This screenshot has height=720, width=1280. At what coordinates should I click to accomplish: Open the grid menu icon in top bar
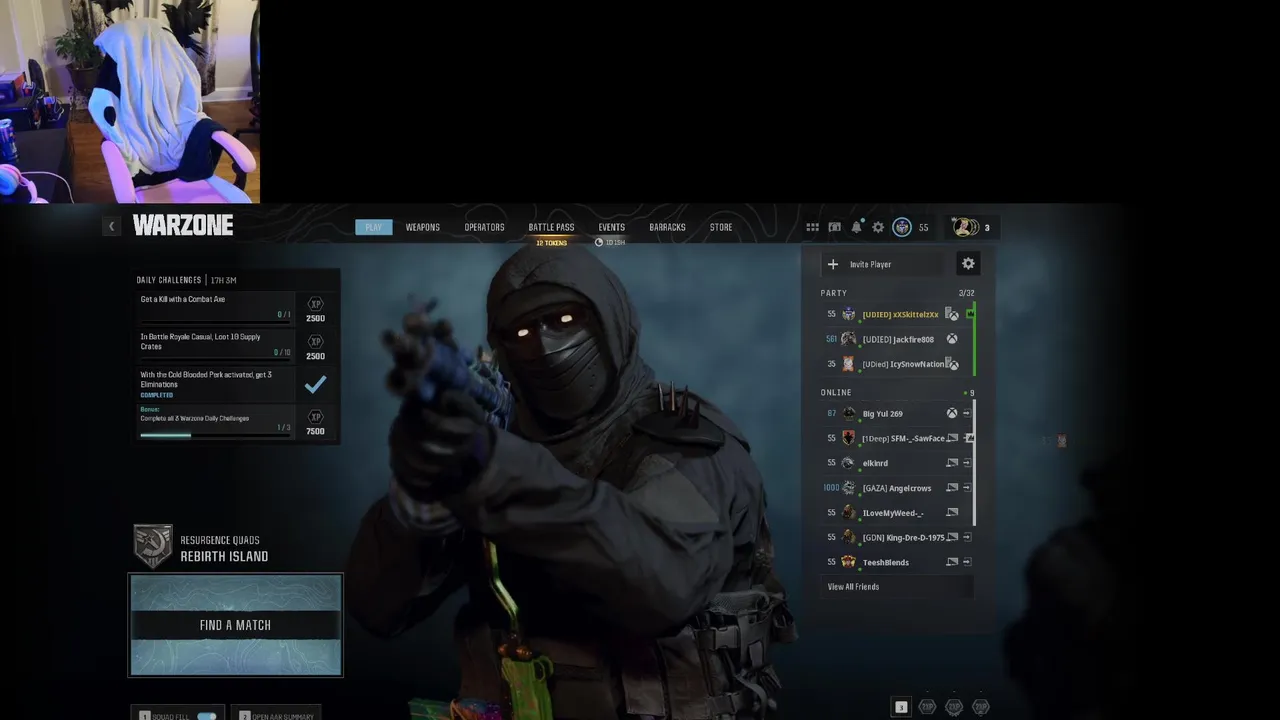tap(812, 227)
